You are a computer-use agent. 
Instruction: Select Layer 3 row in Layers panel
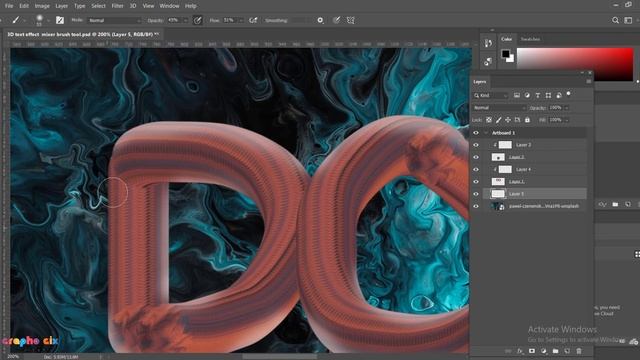535,145
